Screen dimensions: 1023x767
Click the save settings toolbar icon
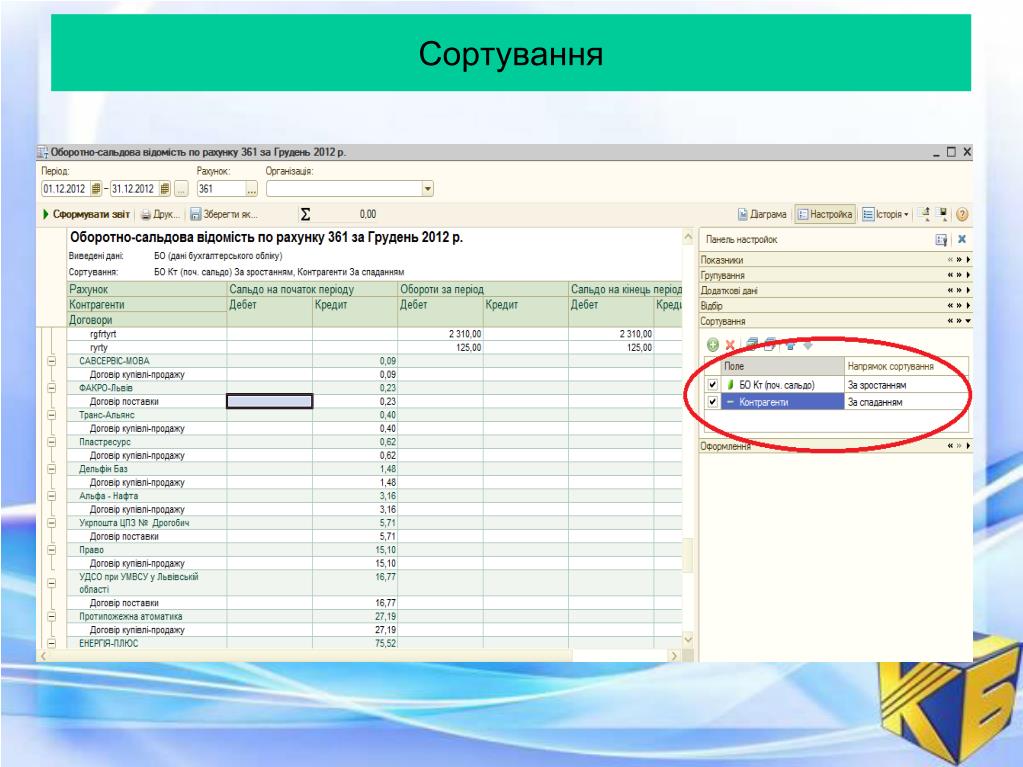click(x=942, y=213)
